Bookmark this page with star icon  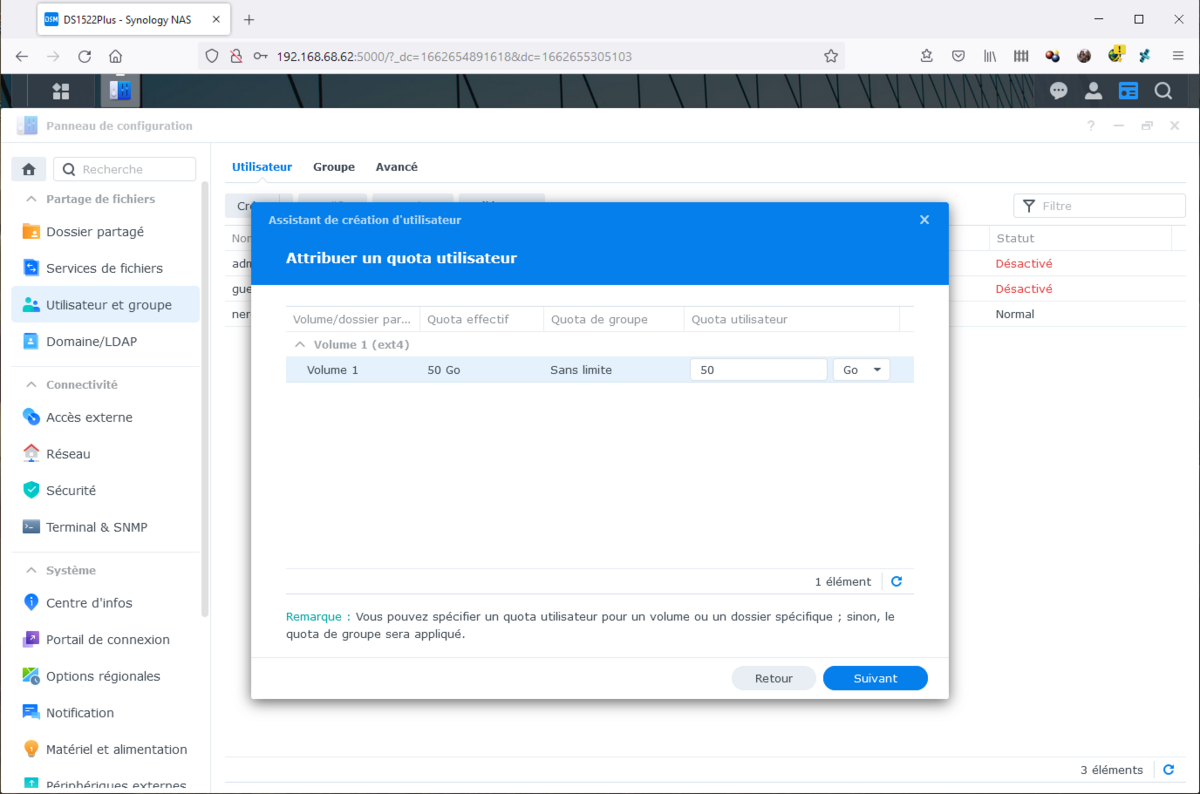831,56
